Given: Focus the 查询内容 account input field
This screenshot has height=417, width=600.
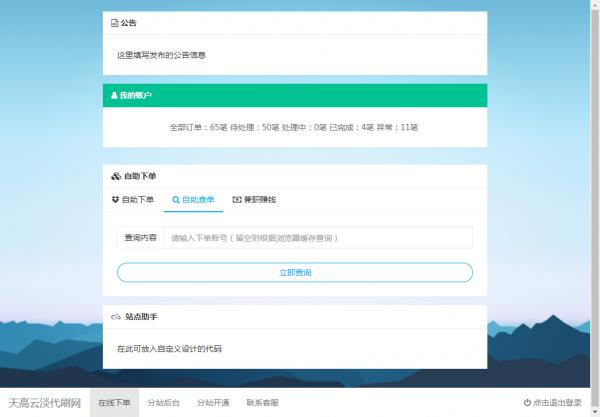Looking at the screenshot, I should point(317,238).
